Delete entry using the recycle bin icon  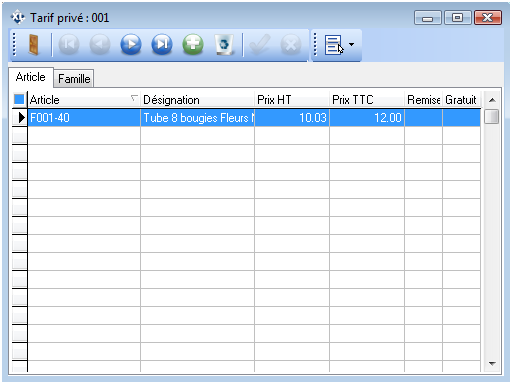[x=224, y=44]
